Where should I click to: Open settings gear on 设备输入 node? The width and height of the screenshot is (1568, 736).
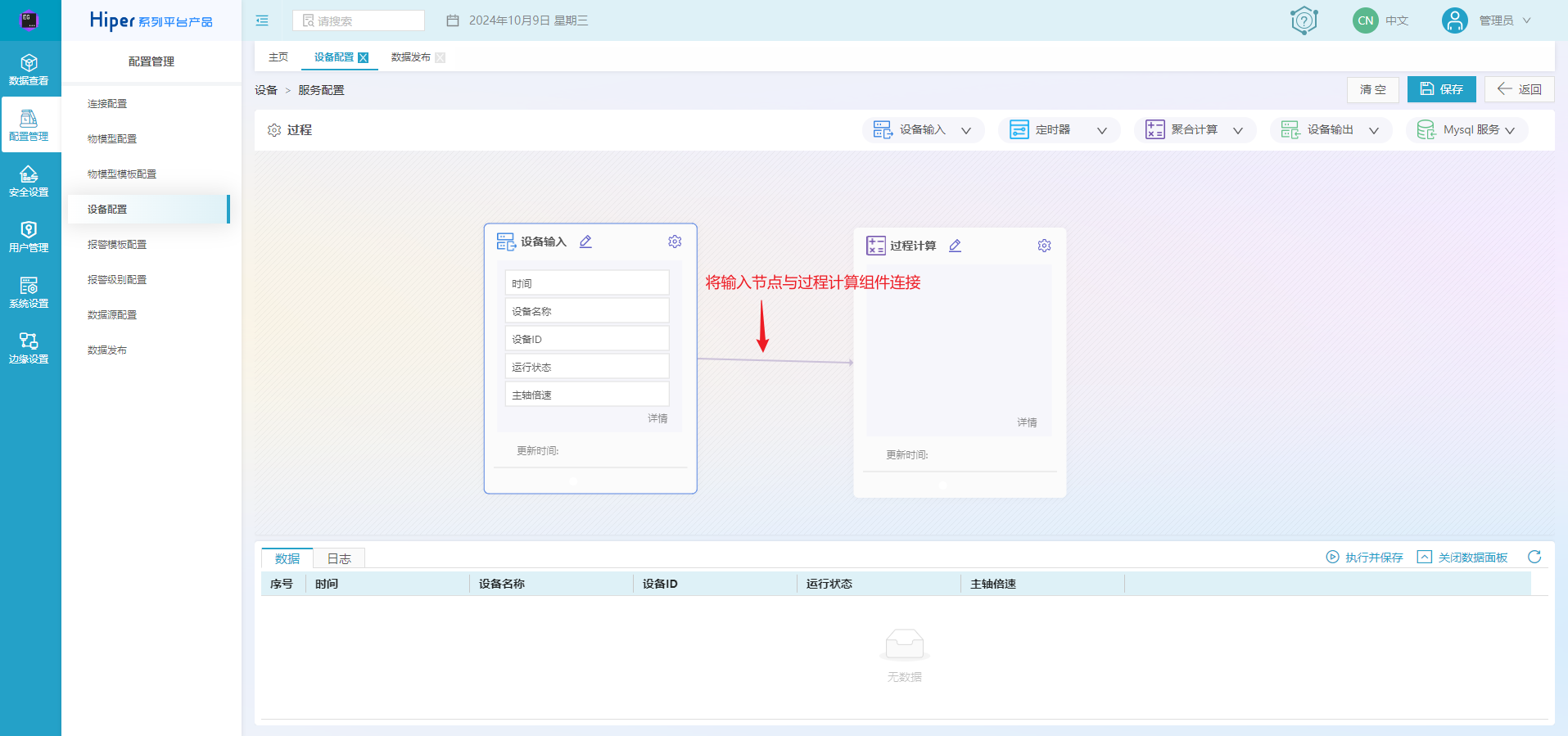pyautogui.click(x=675, y=242)
